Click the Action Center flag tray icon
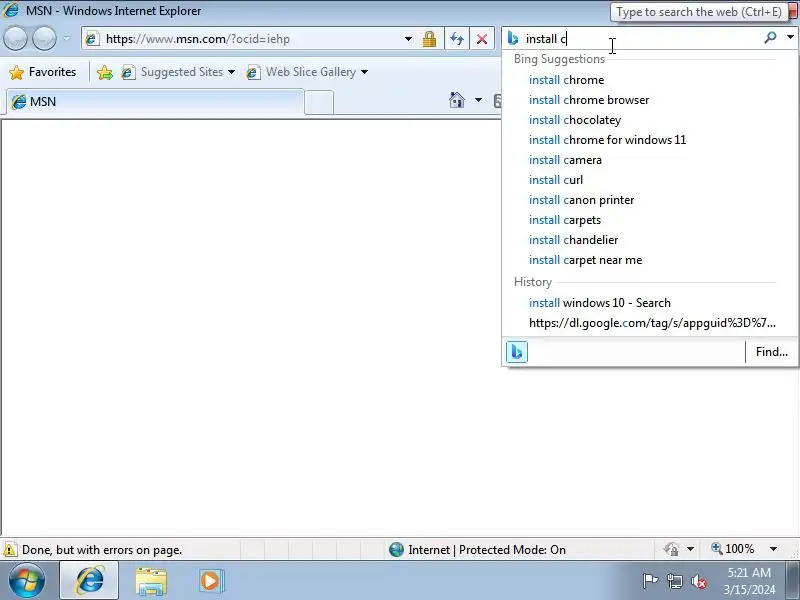800x600 pixels. (650, 580)
